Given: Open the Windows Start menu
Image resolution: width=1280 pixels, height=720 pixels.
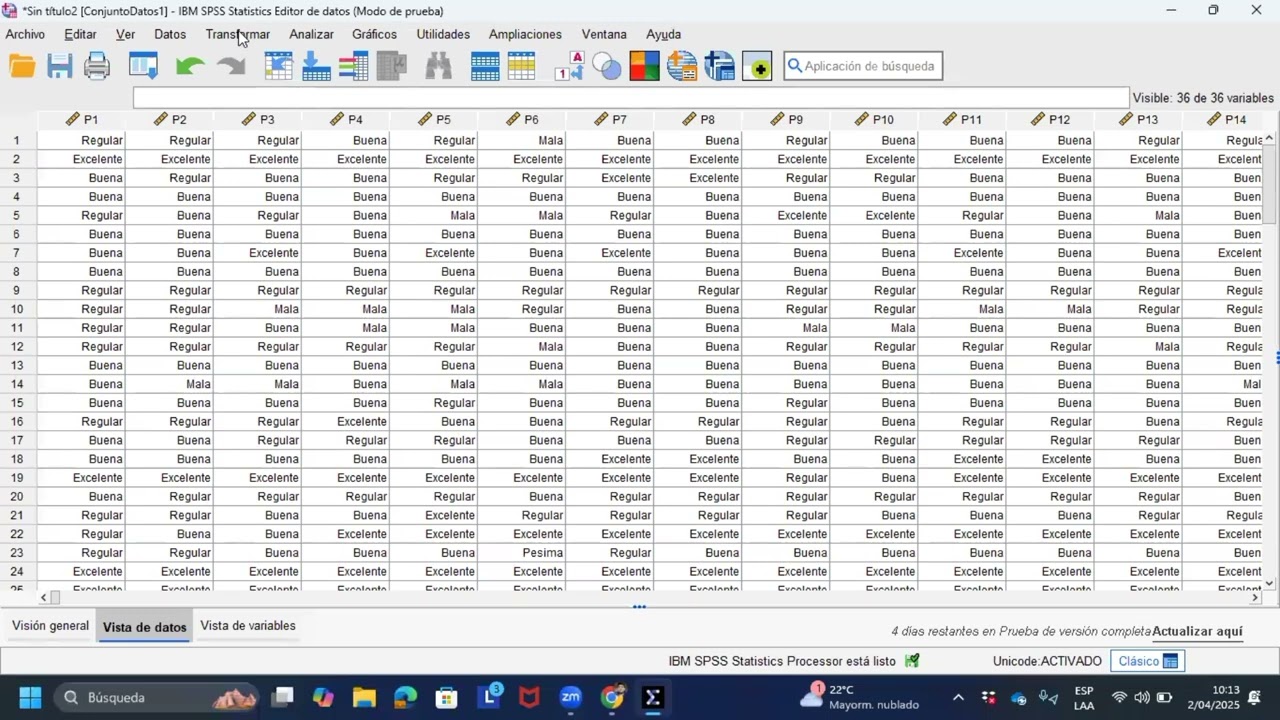Looking at the screenshot, I should coord(29,697).
